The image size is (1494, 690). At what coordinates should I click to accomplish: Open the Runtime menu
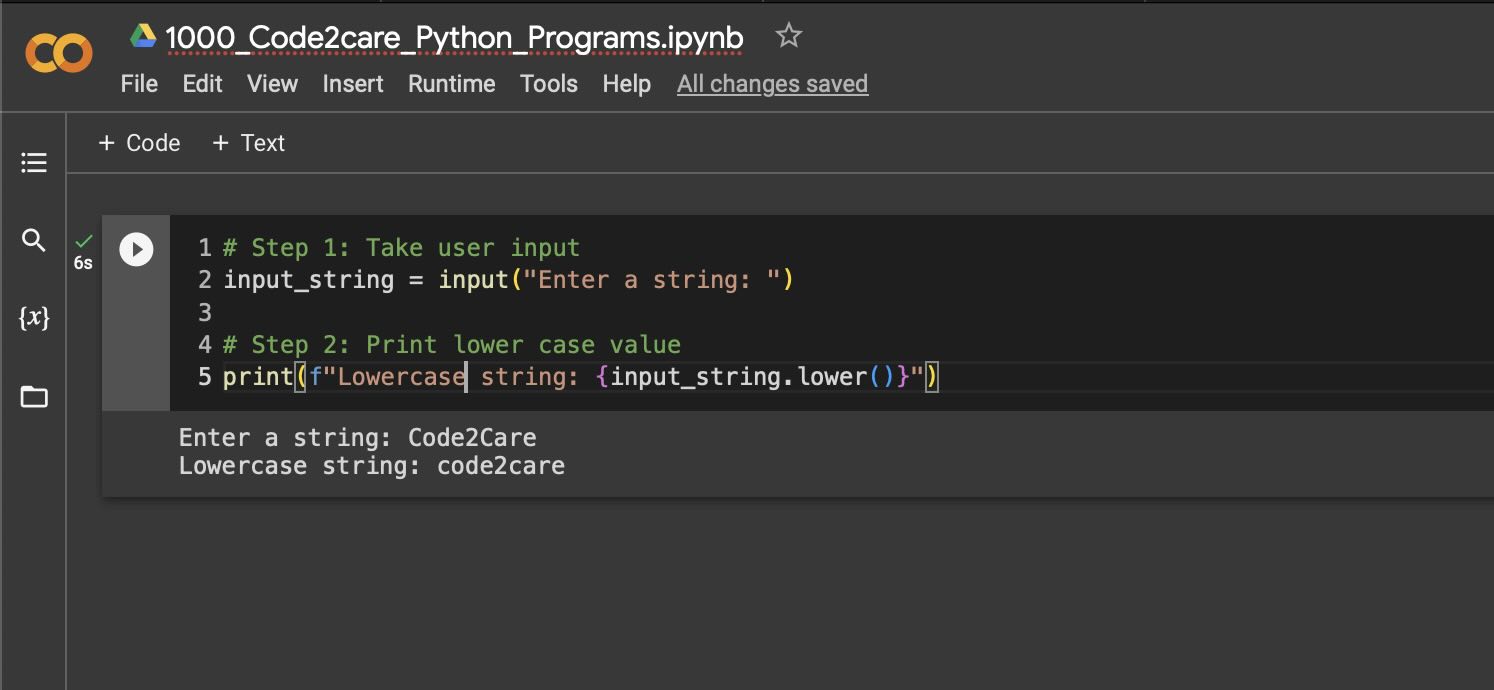coord(451,84)
